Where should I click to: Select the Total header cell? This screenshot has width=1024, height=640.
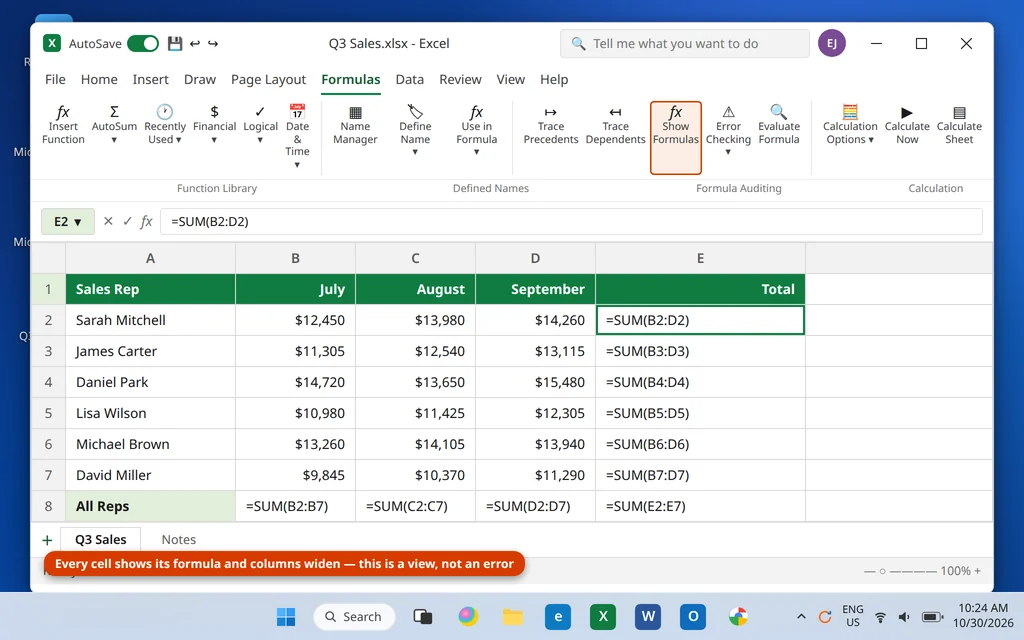tap(700, 289)
